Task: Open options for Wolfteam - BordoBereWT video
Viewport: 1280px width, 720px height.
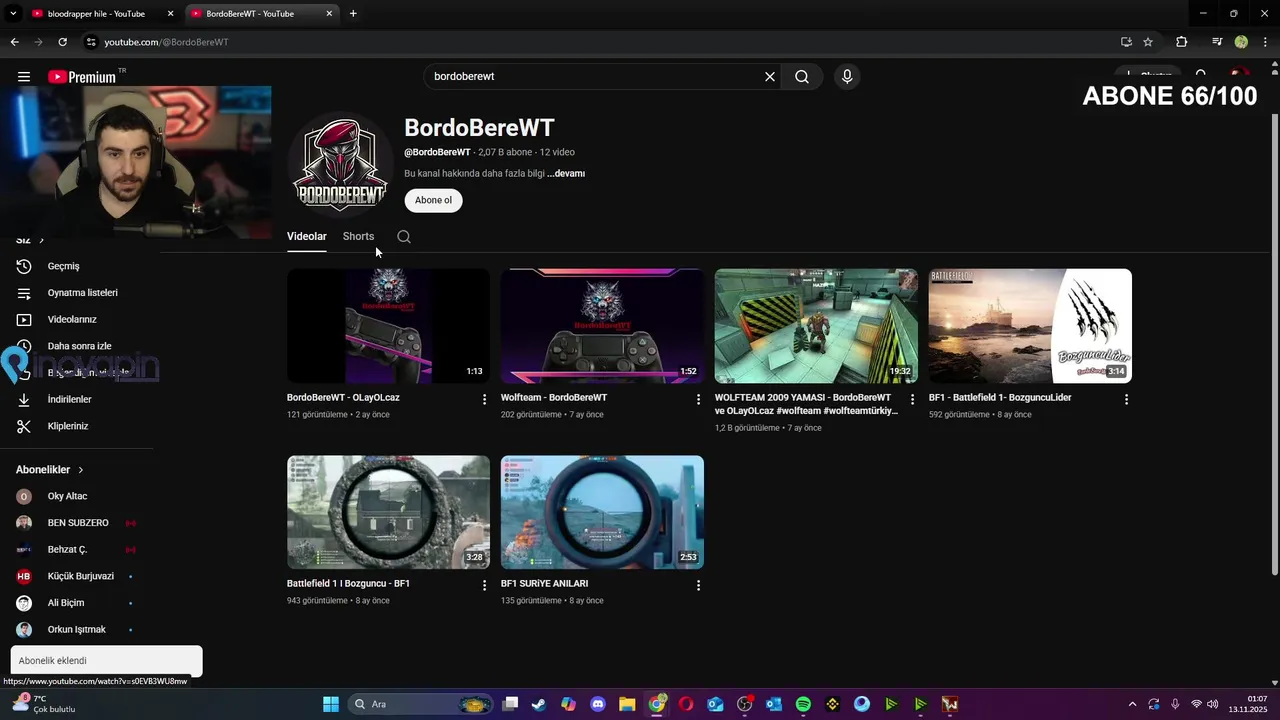Action: click(698, 399)
